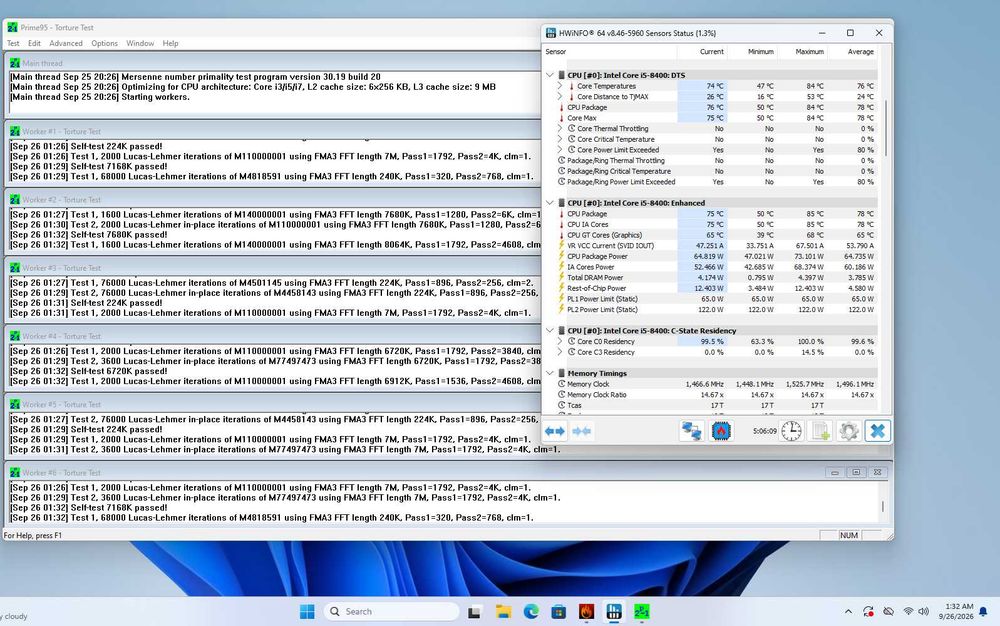The image size is (1000, 626).
Task: Start logging with the document plus icon
Action: click(x=821, y=432)
